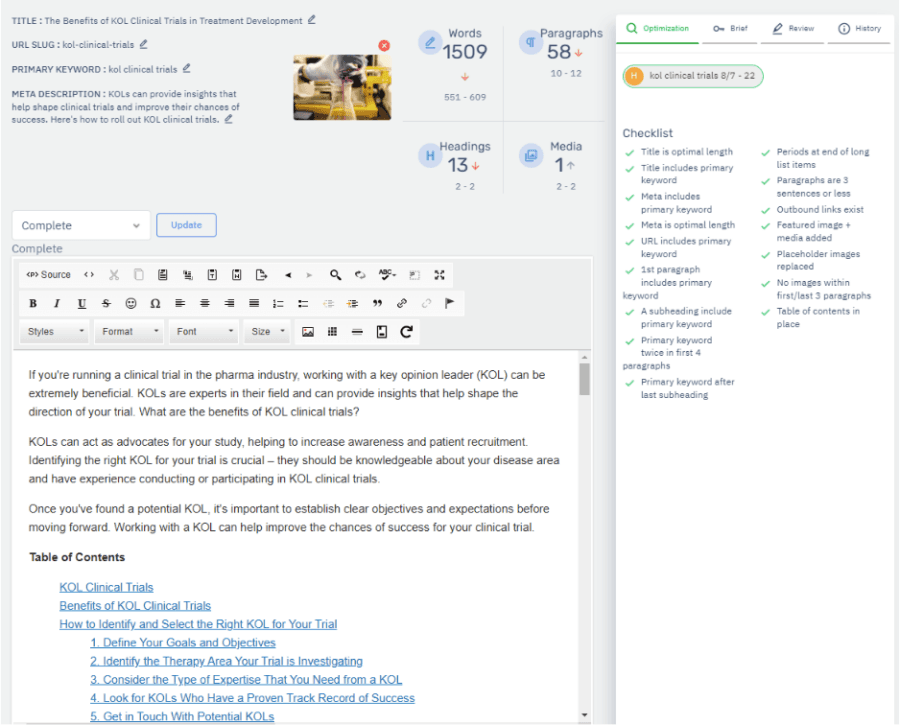
Task: Open the Benefits of KOL Clinical Trials link
Action: click(135, 606)
